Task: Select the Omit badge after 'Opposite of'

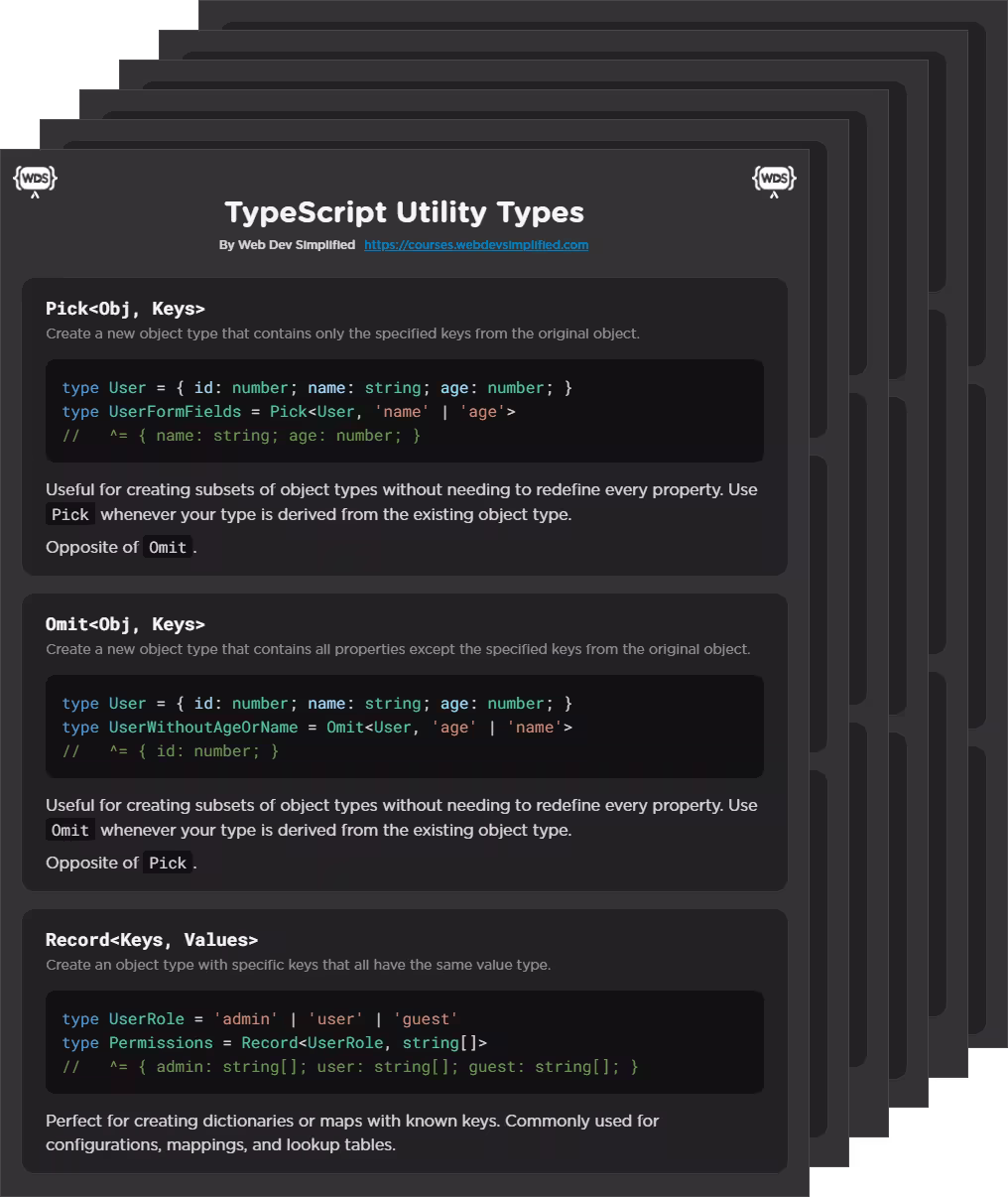Action: (x=167, y=547)
